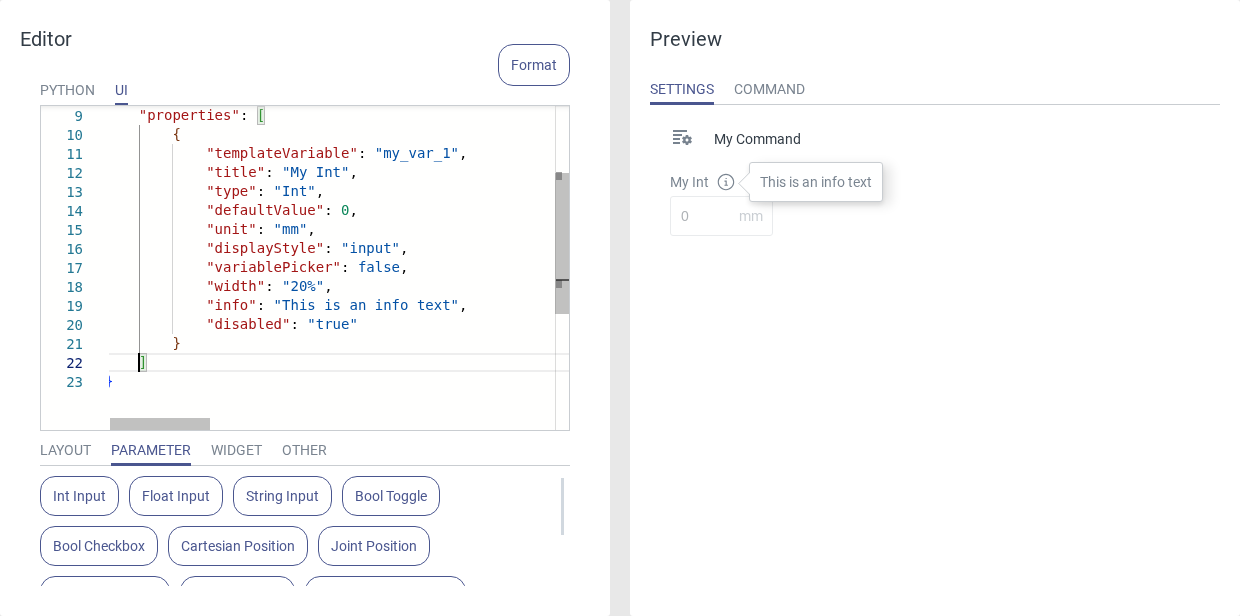Click the code editor vertical scrollbar
The width and height of the screenshot is (1240, 616).
pyautogui.click(x=562, y=240)
